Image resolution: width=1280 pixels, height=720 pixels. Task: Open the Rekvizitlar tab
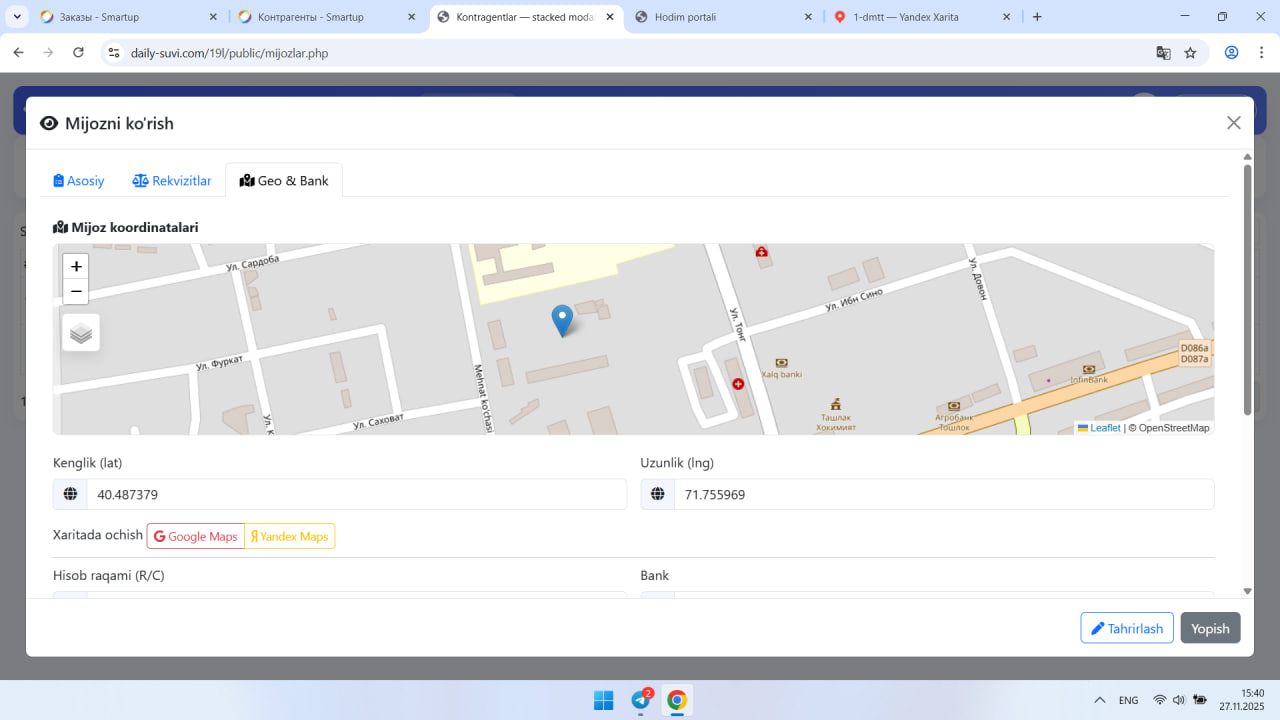click(x=172, y=181)
